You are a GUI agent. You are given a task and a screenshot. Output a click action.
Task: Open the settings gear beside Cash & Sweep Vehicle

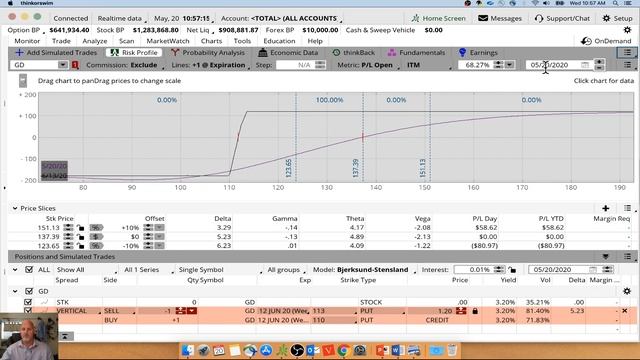(x=627, y=30)
